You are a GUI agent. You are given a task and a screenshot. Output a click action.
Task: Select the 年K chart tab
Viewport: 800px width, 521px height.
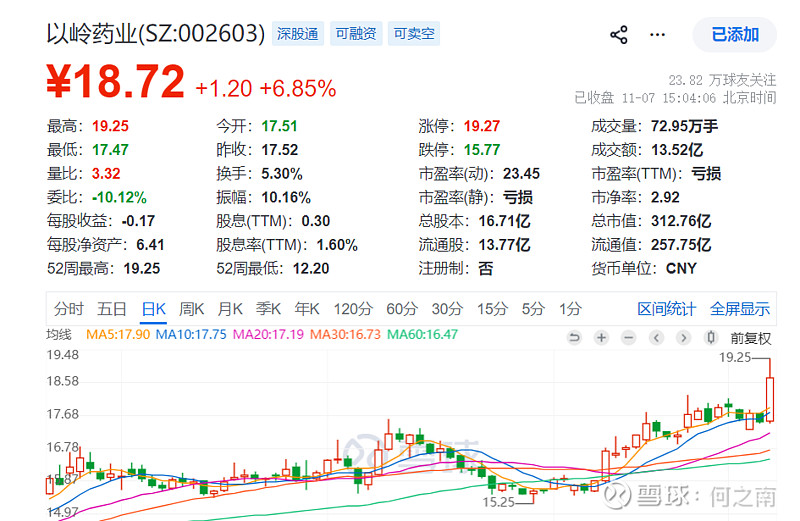(307, 309)
